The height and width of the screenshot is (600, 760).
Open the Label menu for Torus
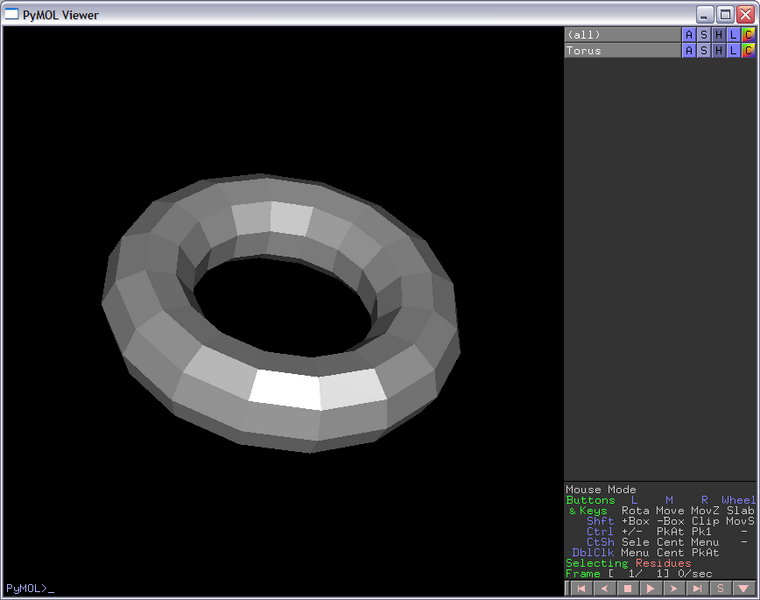733,51
